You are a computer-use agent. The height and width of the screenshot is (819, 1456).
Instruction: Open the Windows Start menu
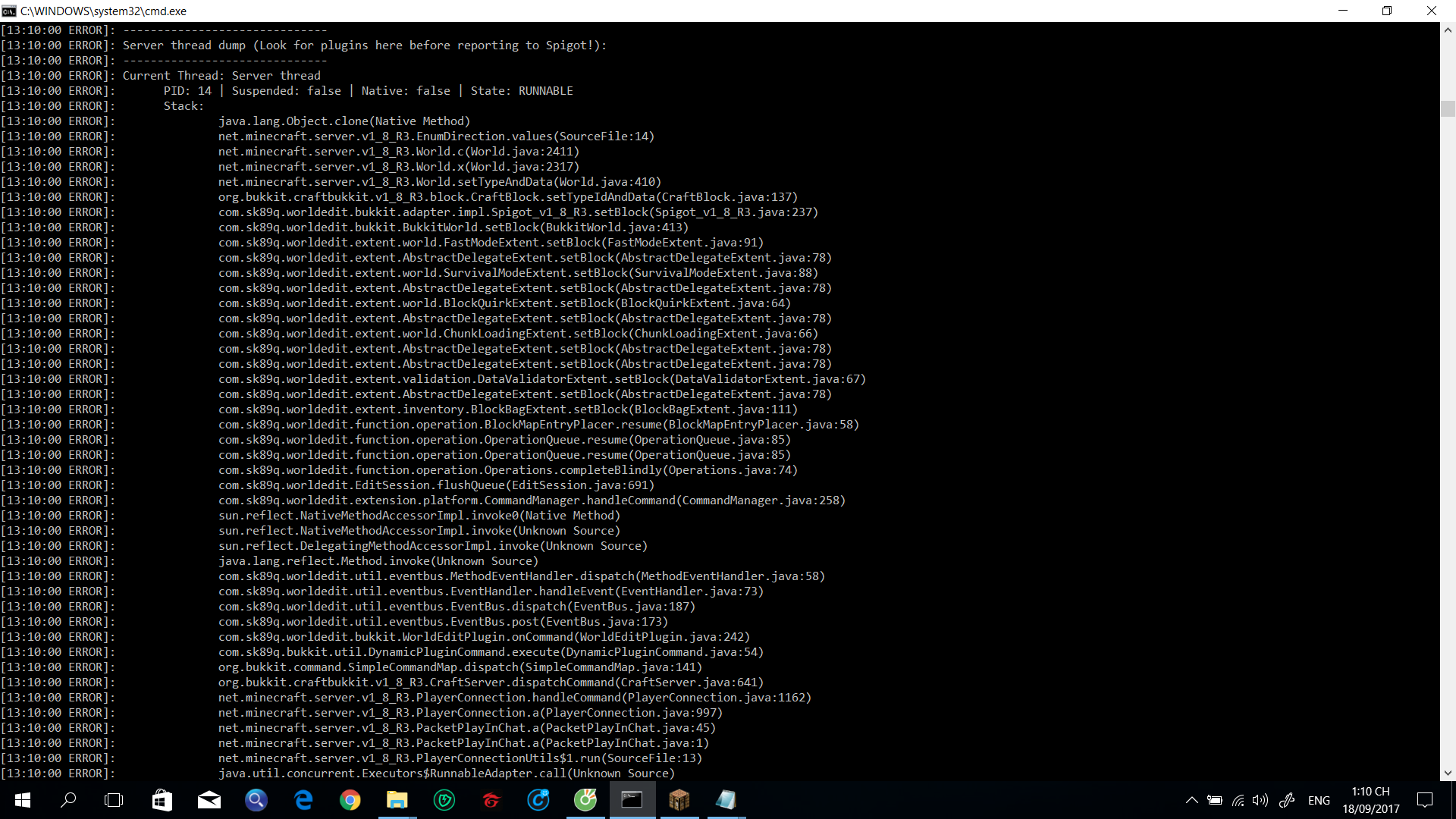coord(23,800)
